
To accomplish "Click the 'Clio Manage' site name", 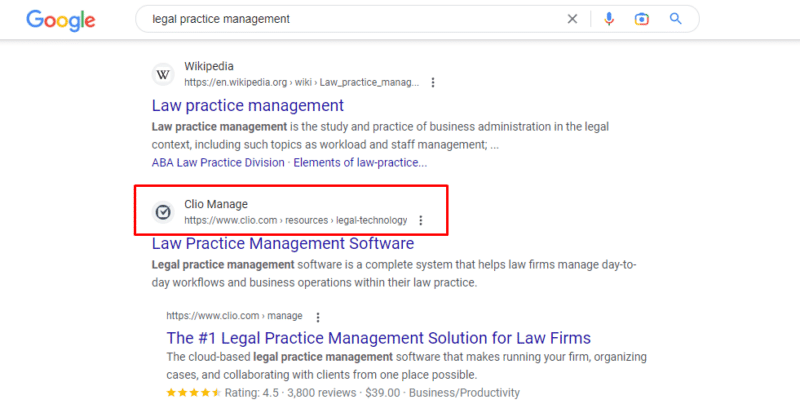I will (216, 205).
